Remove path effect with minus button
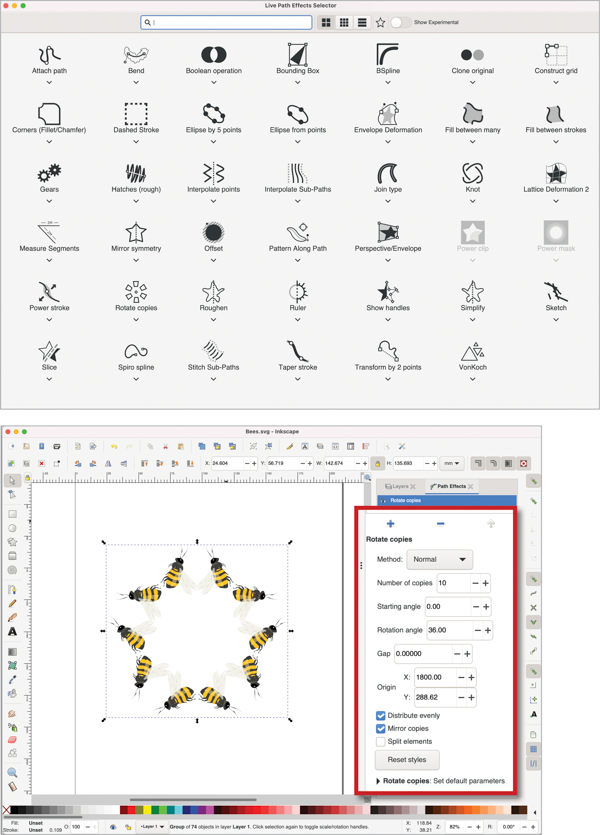This screenshot has height=835, width=600. pyautogui.click(x=440, y=524)
